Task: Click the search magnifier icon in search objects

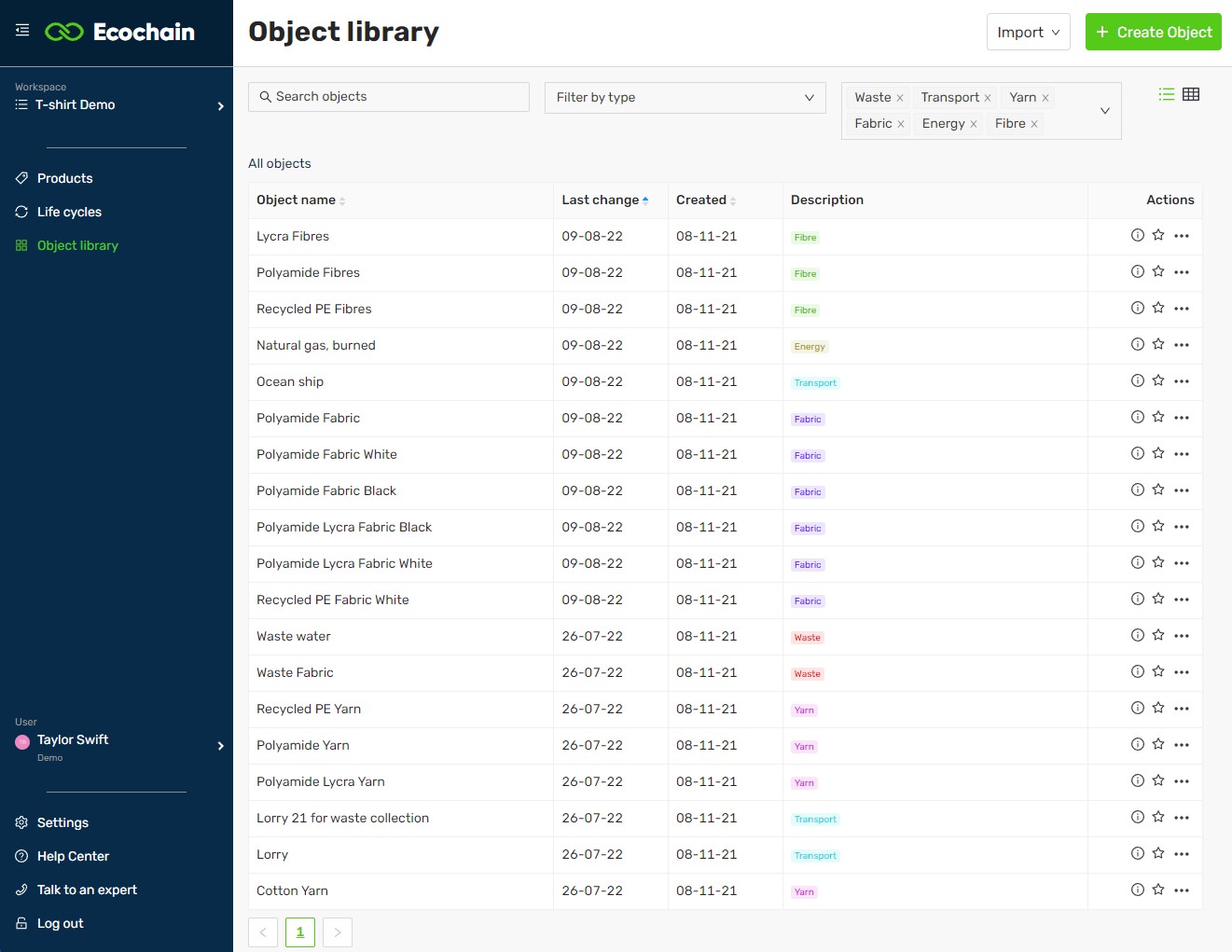Action: point(266,96)
